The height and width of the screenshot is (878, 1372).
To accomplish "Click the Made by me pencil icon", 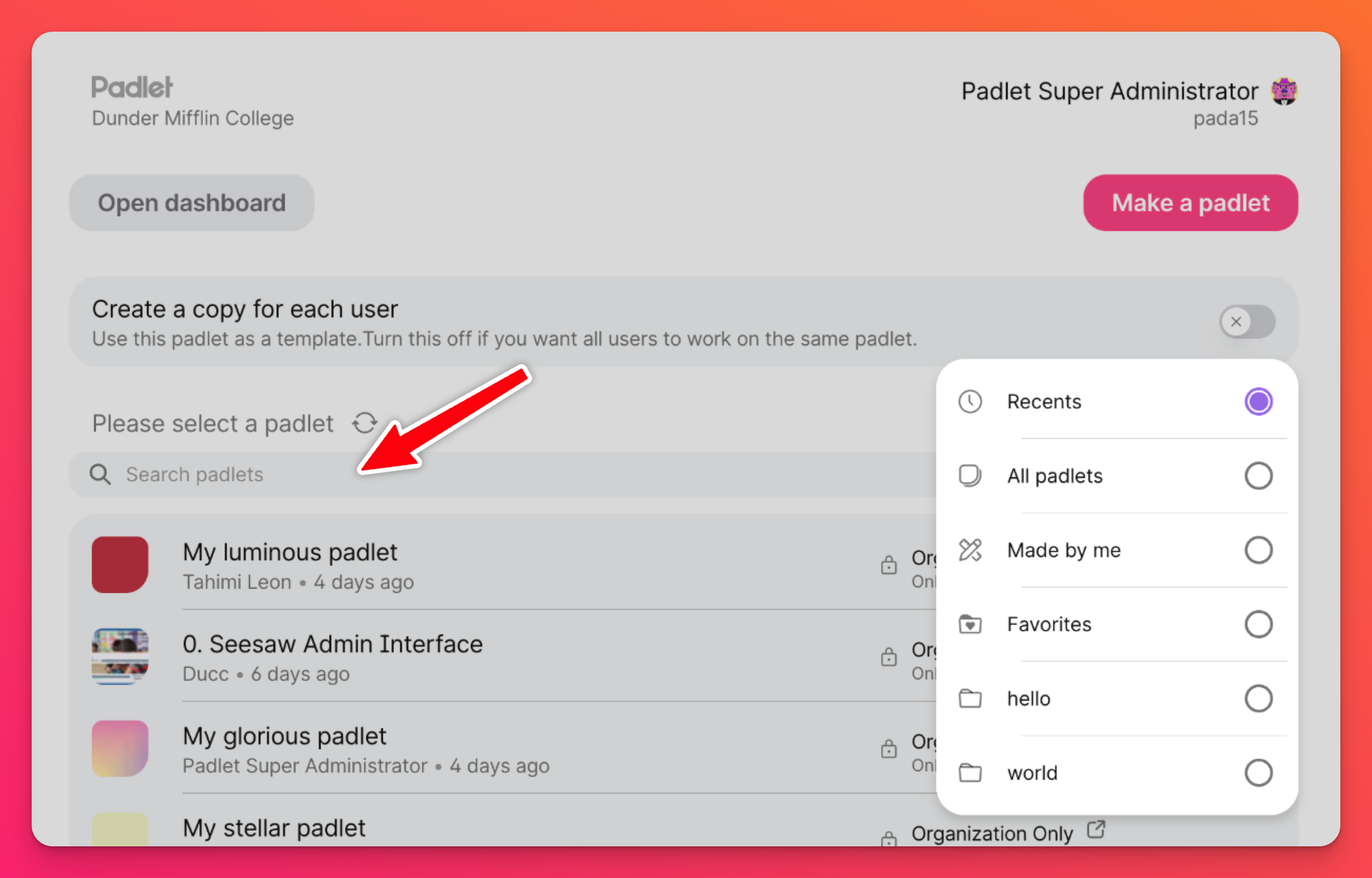I will [x=969, y=550].
